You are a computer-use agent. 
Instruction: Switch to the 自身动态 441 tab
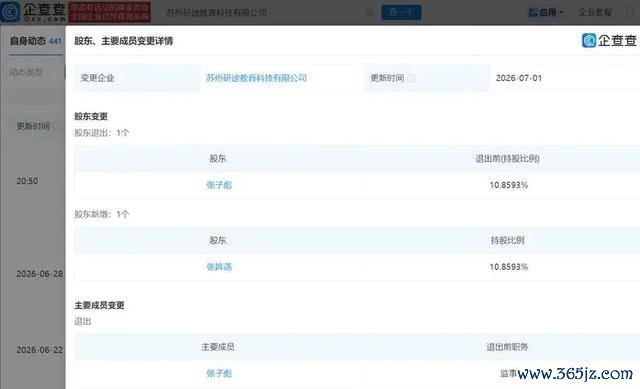(36, 41)
